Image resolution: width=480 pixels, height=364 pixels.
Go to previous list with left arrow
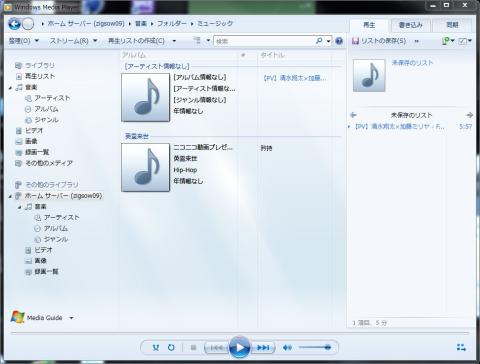353,115
